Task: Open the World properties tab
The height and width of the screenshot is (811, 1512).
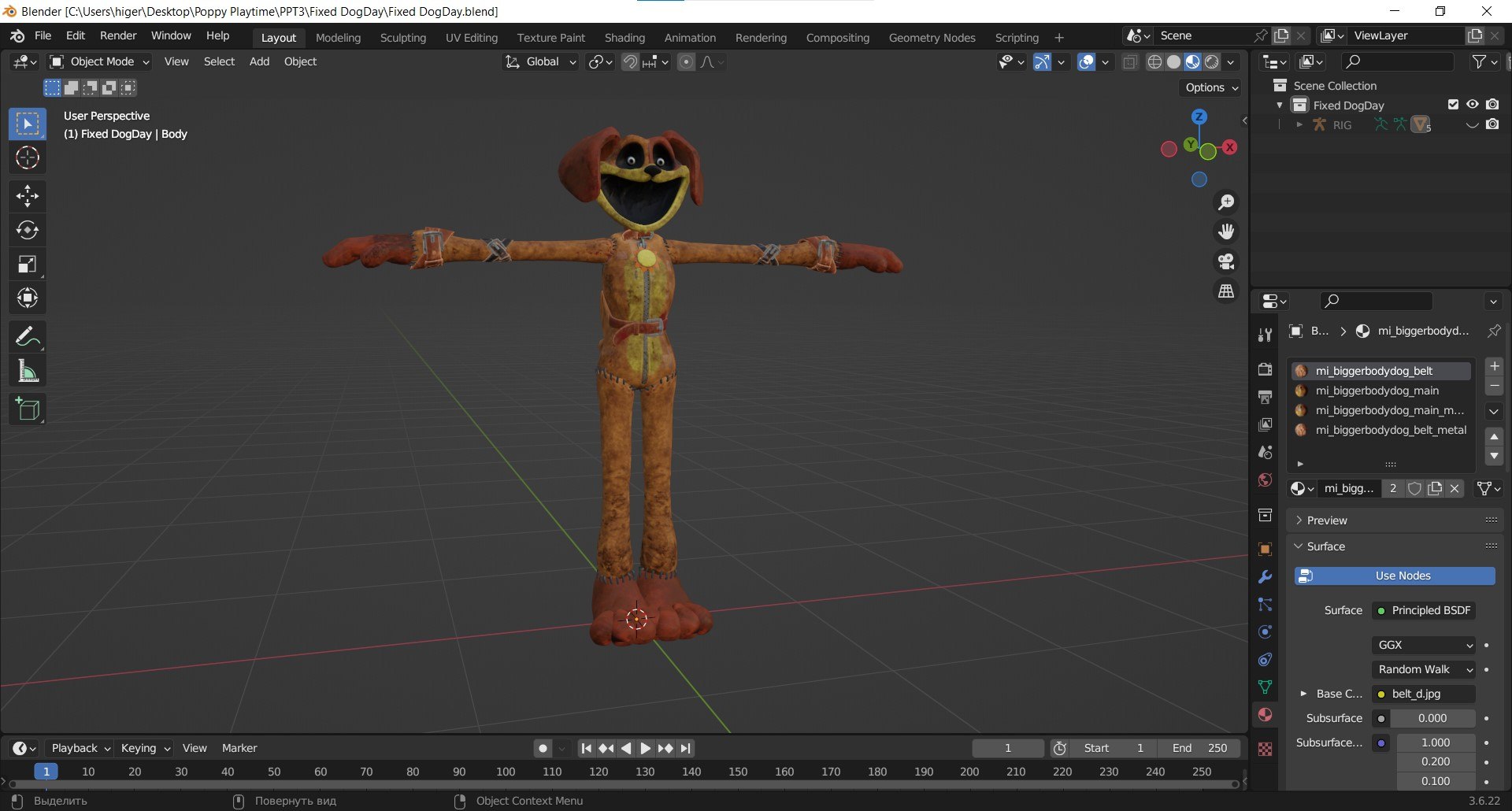Action: point(1265,480)
